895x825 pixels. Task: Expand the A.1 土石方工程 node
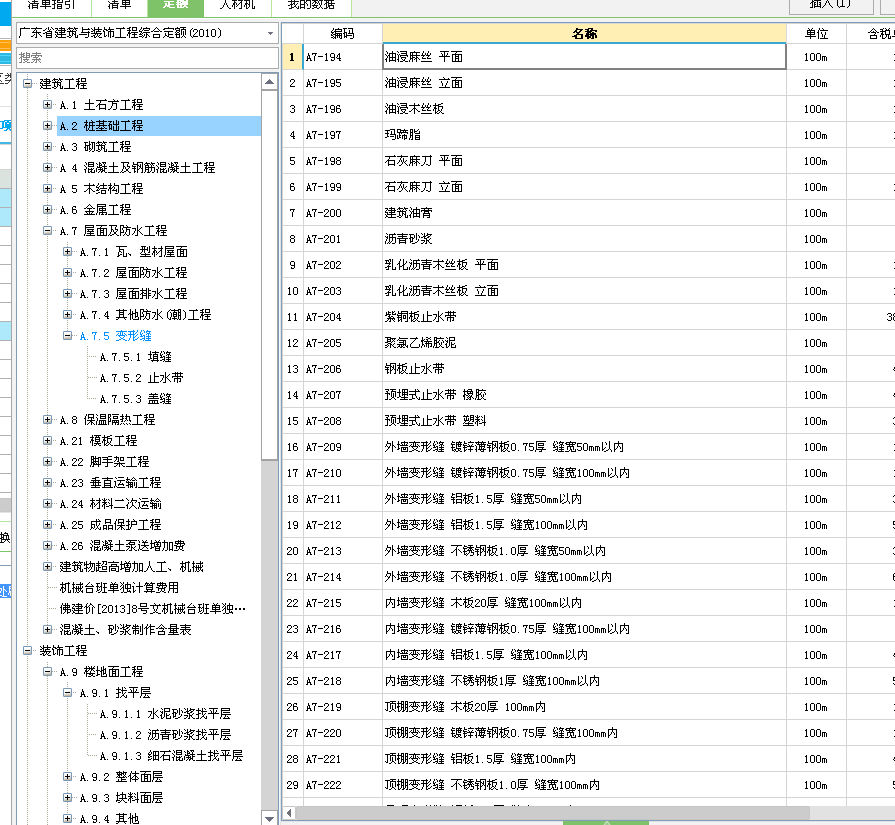(x=47, y=104)
